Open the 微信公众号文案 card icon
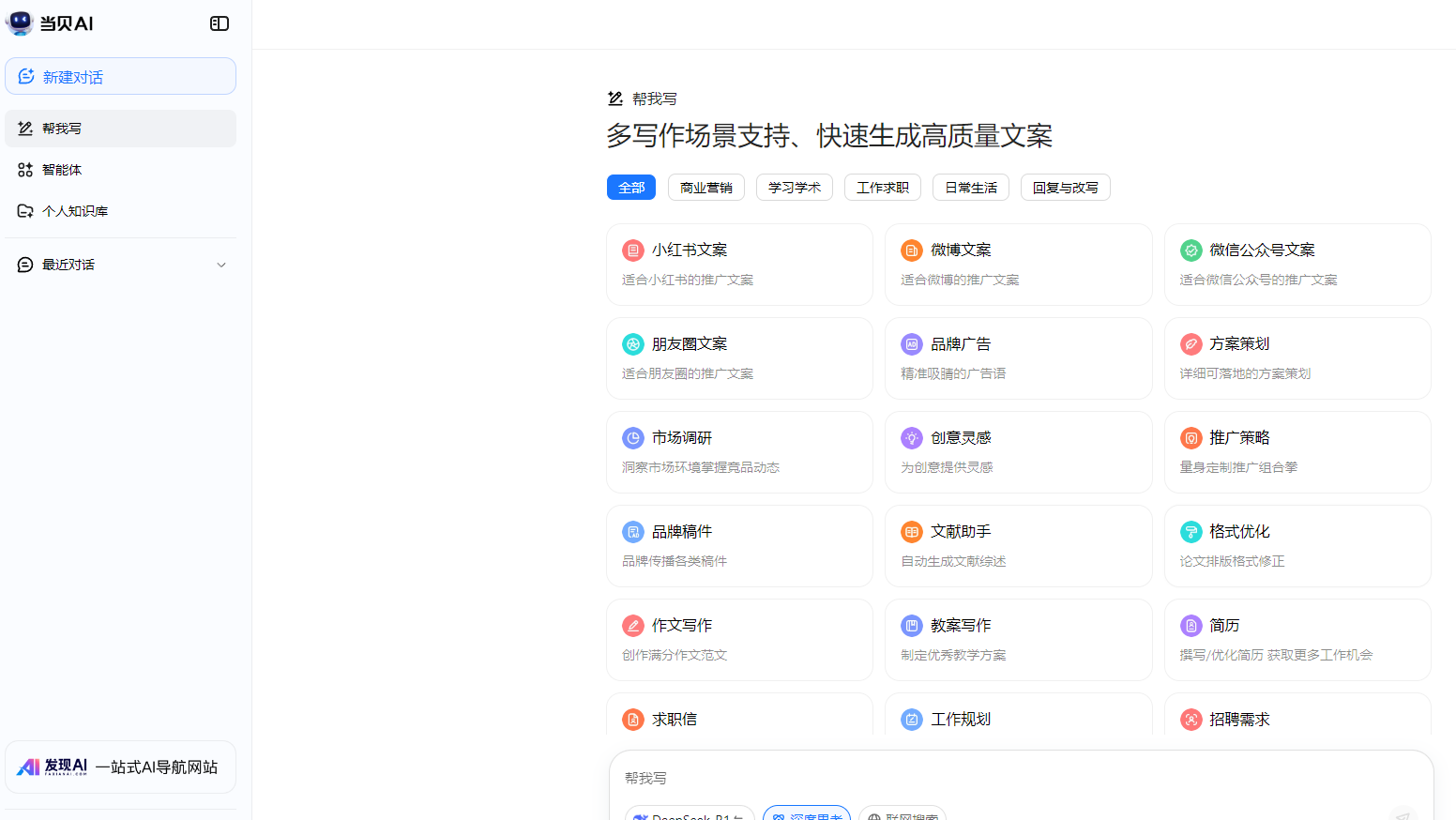 point(1191,251)
